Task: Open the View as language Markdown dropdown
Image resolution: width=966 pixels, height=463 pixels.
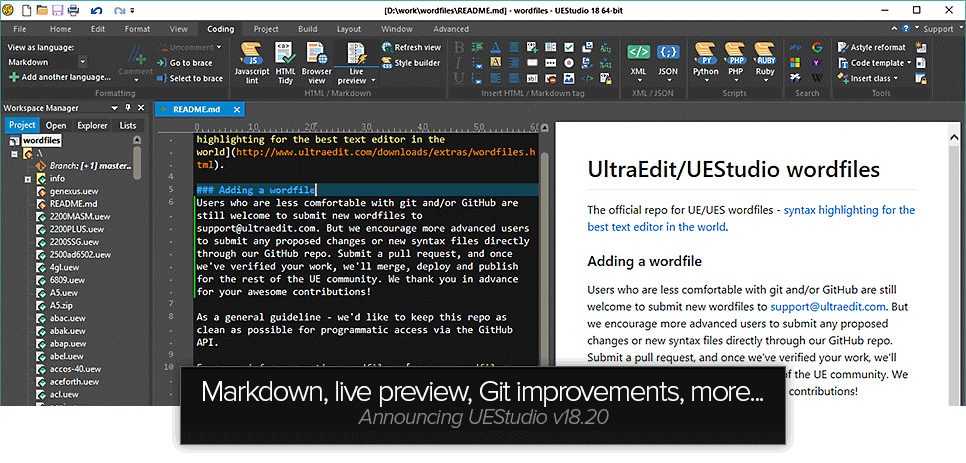Action: click(83, 62)
